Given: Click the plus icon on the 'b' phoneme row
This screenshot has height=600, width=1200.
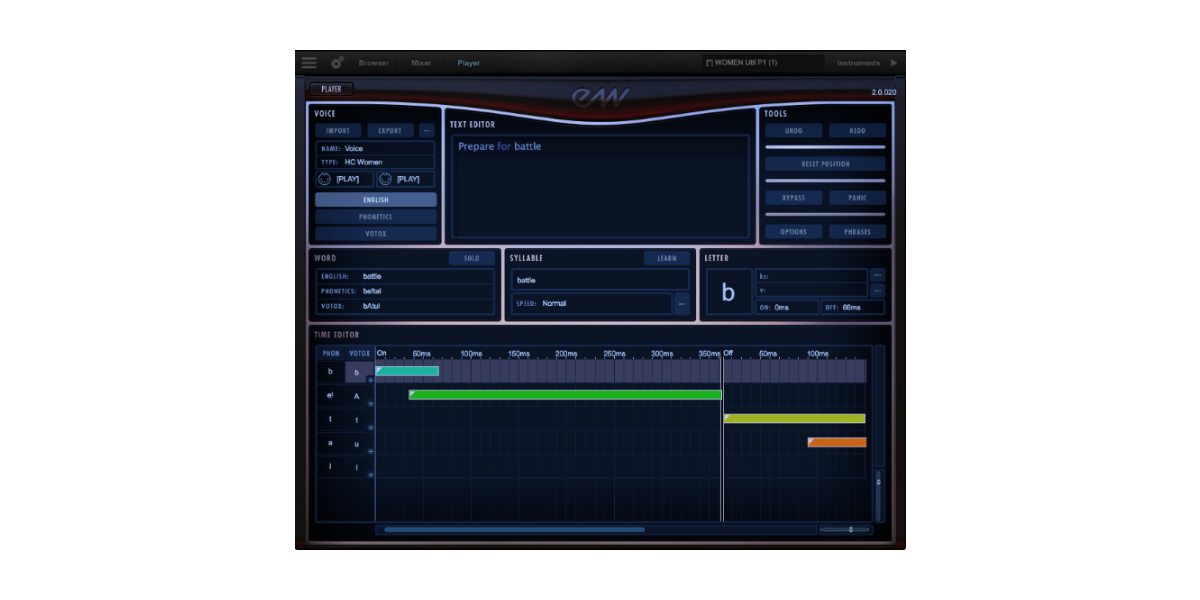Looking at the screenshot, I should [x=370, y=380].
